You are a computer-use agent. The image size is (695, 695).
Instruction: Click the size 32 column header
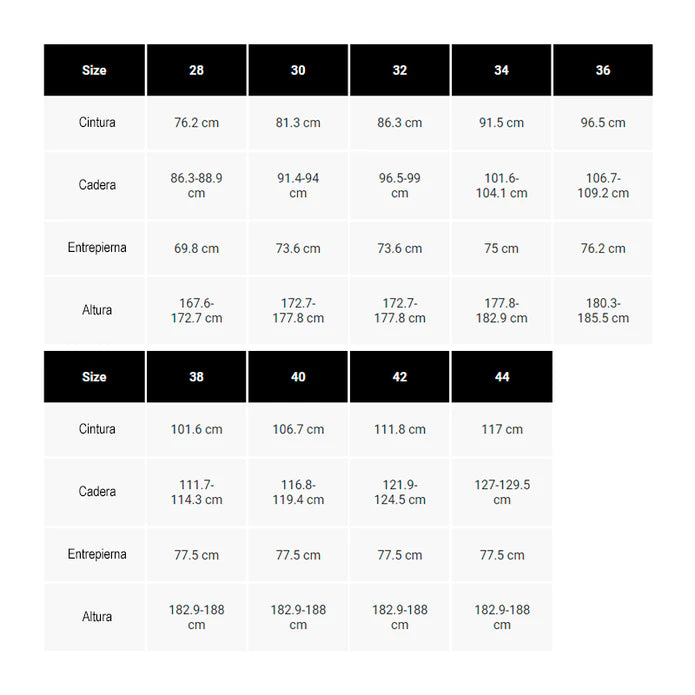400,70
